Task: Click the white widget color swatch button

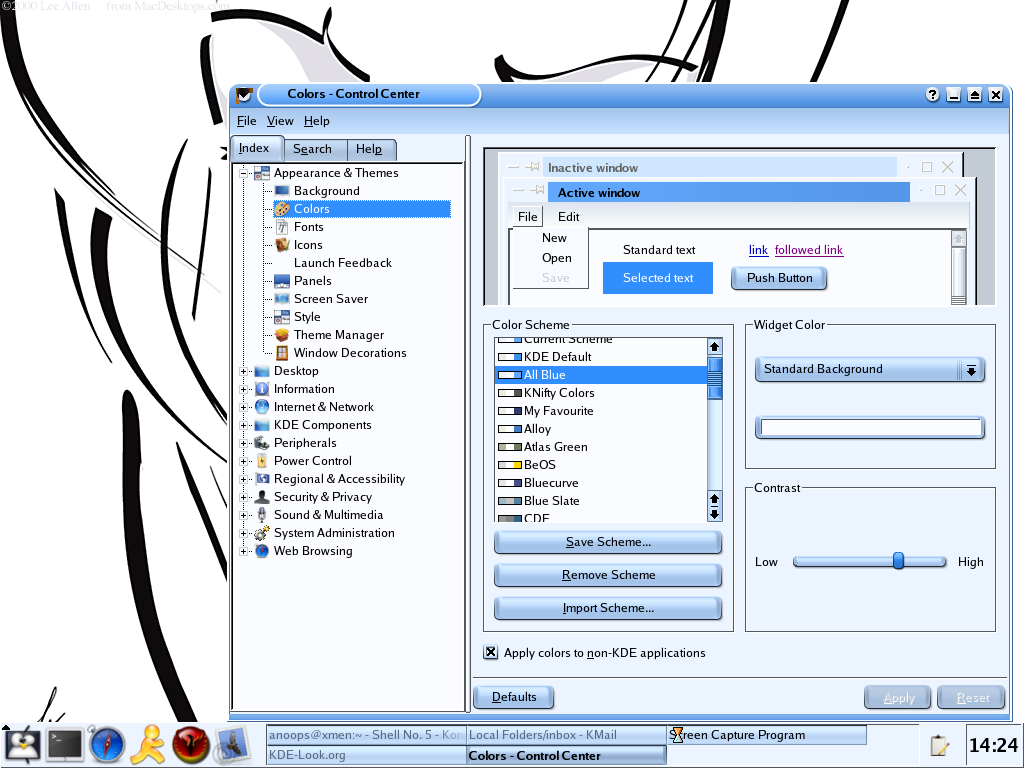Action: pos(871,428)
